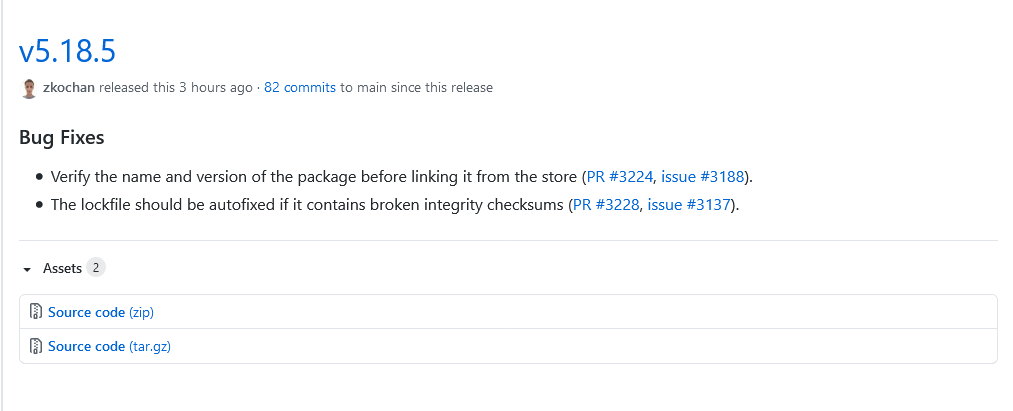Click zkochan's avatar image
The image size is (1013, 411).
tap(28, 89)
